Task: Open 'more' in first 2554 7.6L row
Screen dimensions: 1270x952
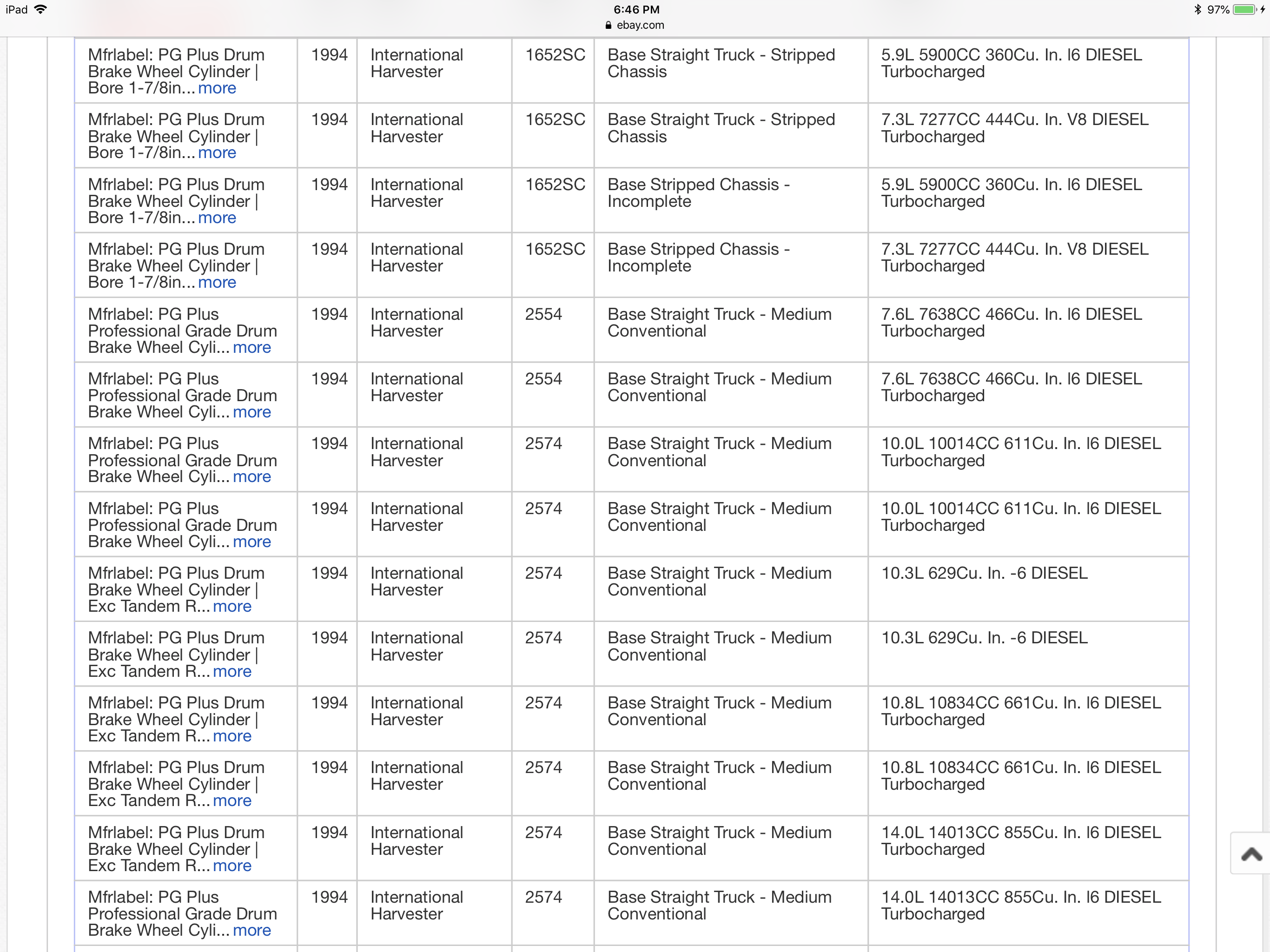Action: 252,347
